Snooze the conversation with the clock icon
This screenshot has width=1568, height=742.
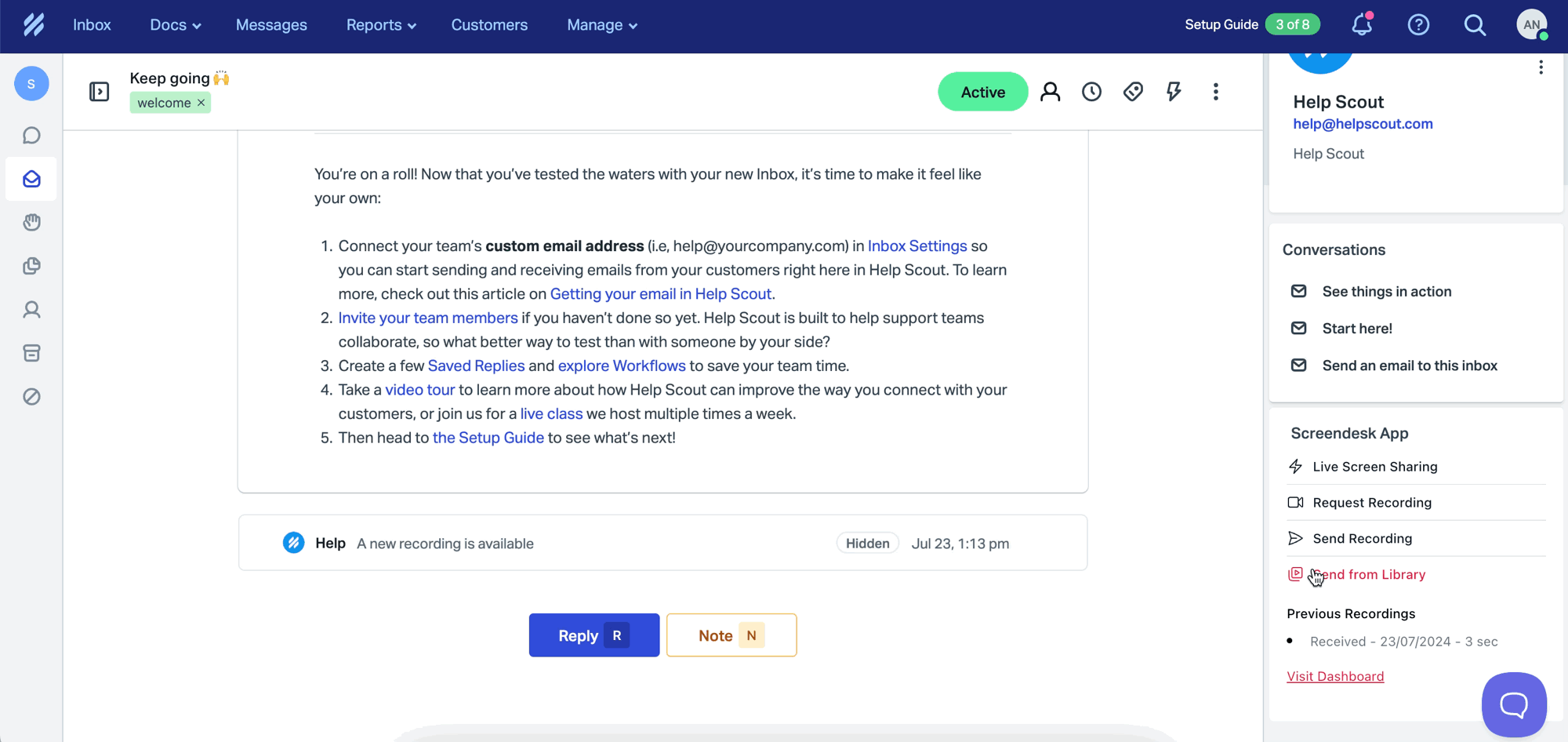point(1091,91)
